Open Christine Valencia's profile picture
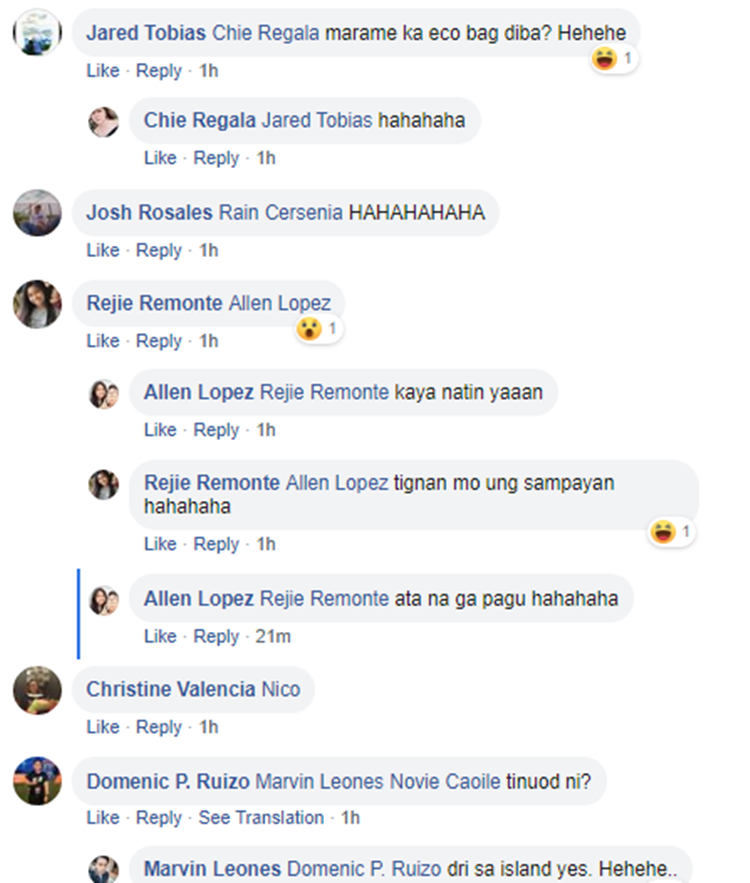This screenshot has width=750, height=883. [x=37, y=690]
